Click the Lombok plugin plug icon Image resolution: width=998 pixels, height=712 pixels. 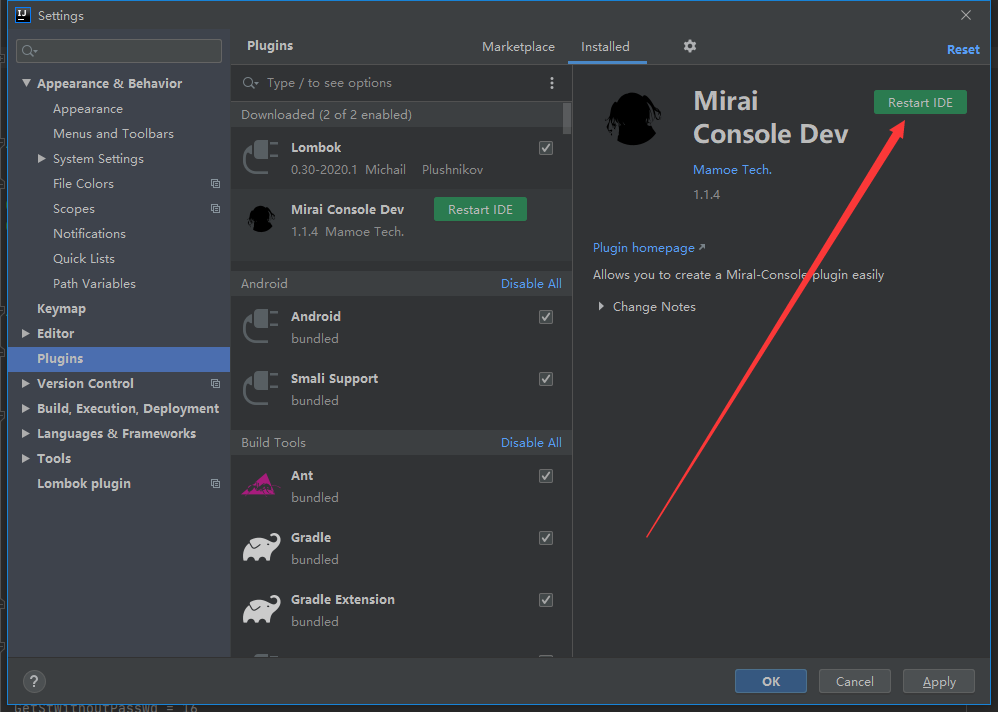261,157
